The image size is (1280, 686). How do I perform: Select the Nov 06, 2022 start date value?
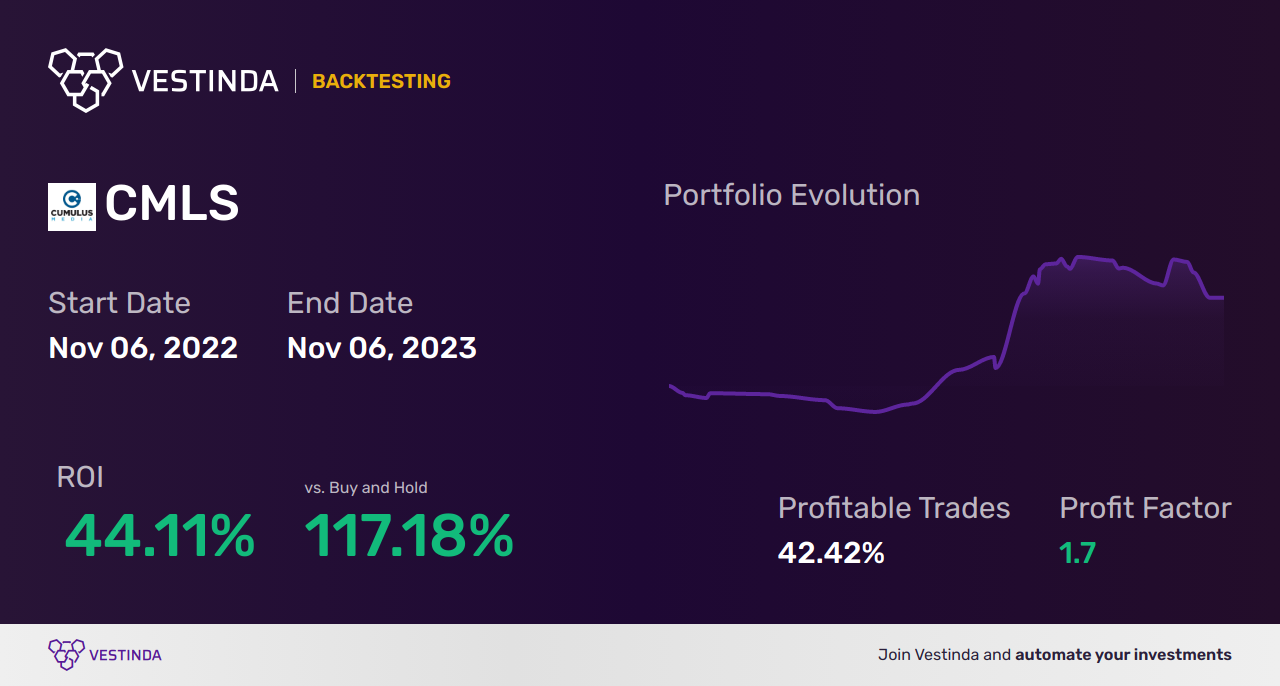143,348
